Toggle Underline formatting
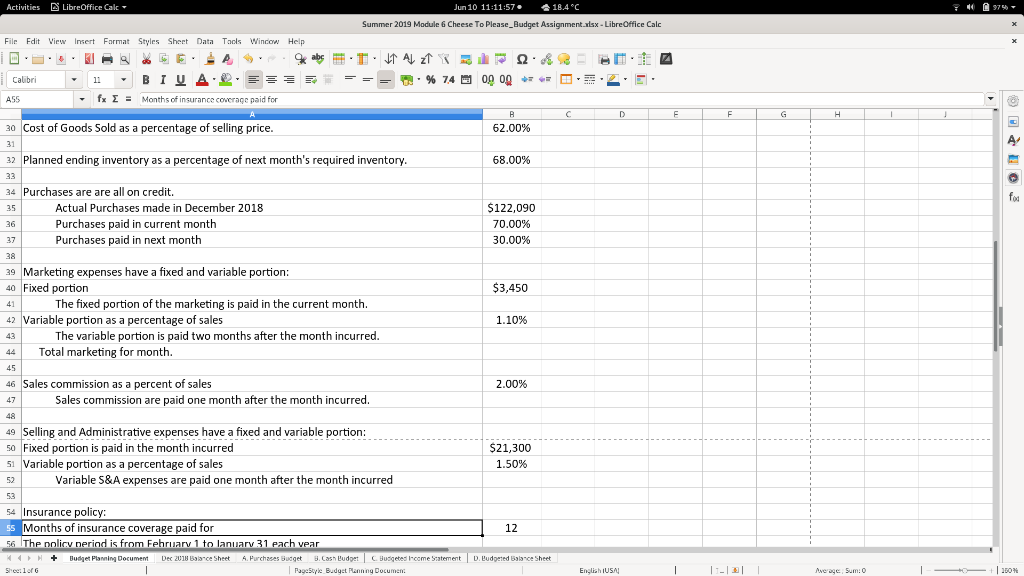Viewport: 1024px width, 576px height. coord(180,80)
